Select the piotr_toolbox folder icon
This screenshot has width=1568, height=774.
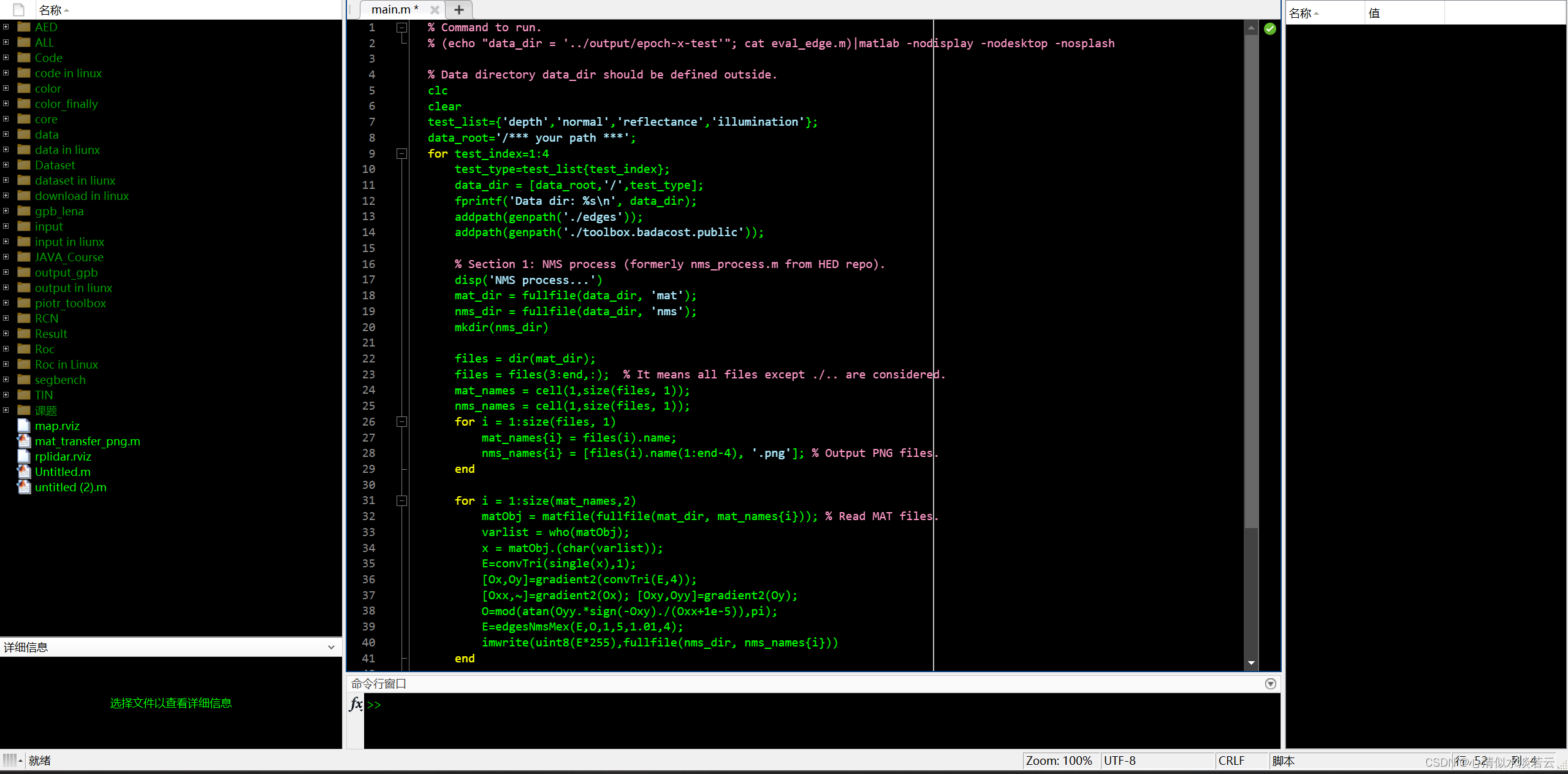(x=24, y=303)
